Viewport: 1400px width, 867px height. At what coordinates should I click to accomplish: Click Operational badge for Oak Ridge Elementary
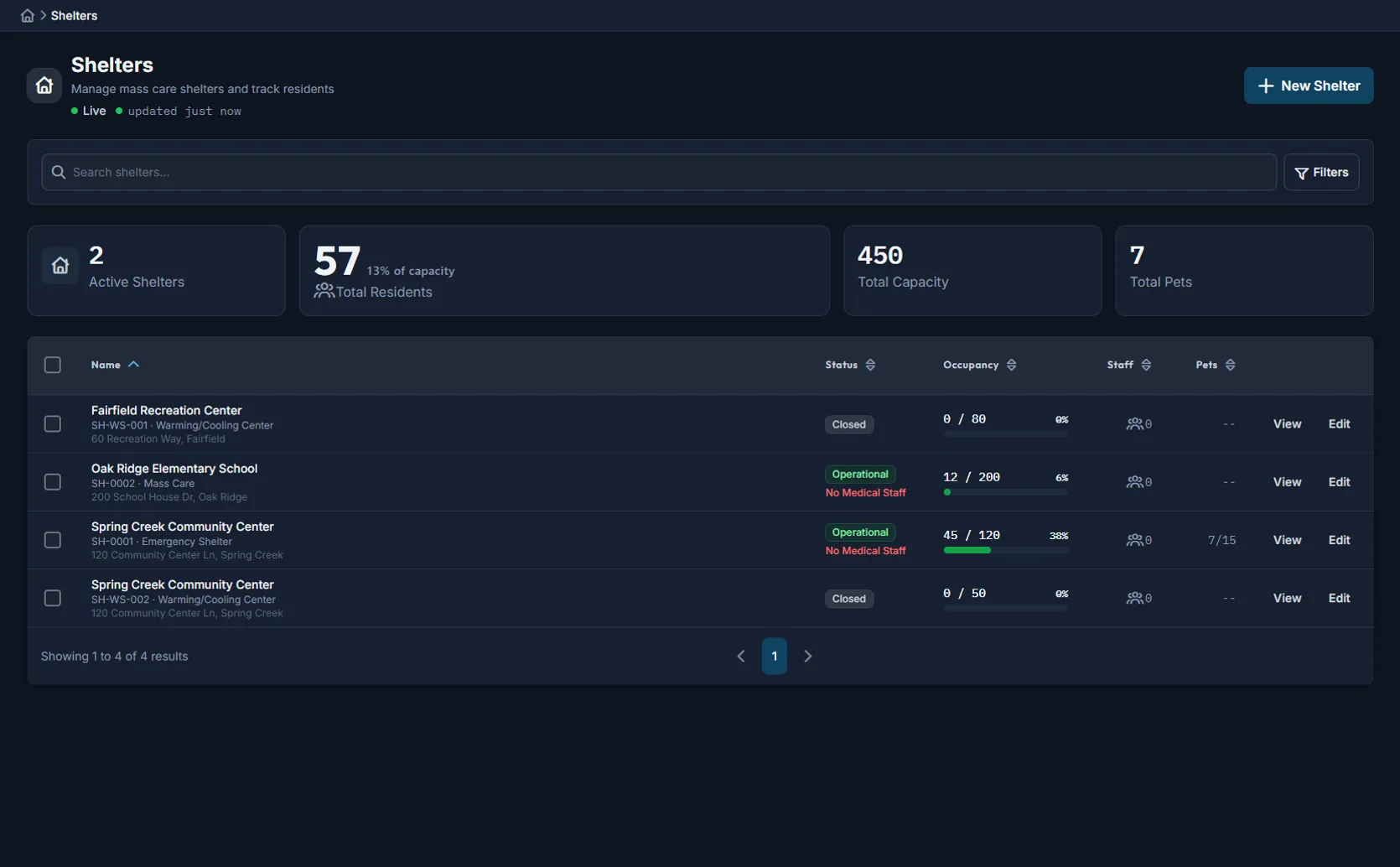(x=860, y=475)
